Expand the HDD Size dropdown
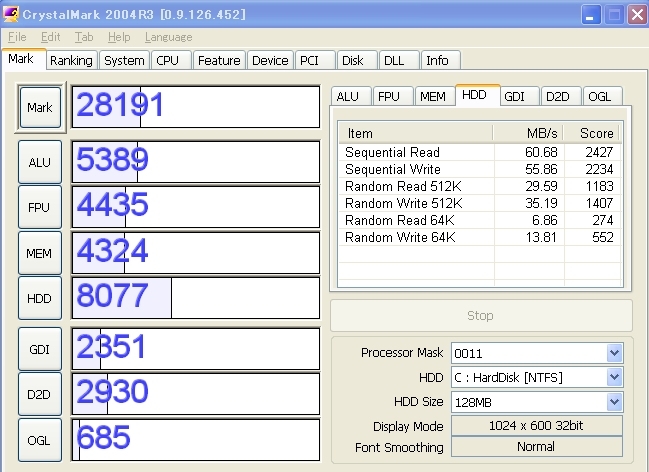649x472 pixels. point(613,401)
